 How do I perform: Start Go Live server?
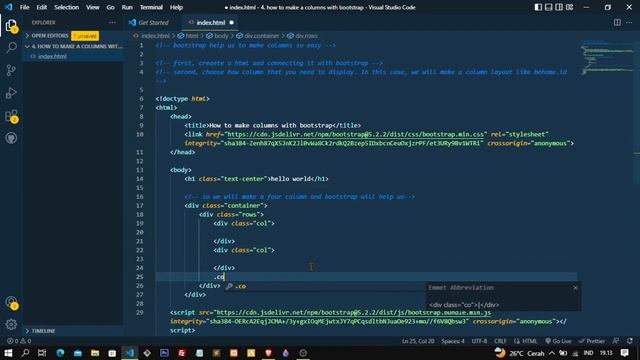(x=558, y=341)
